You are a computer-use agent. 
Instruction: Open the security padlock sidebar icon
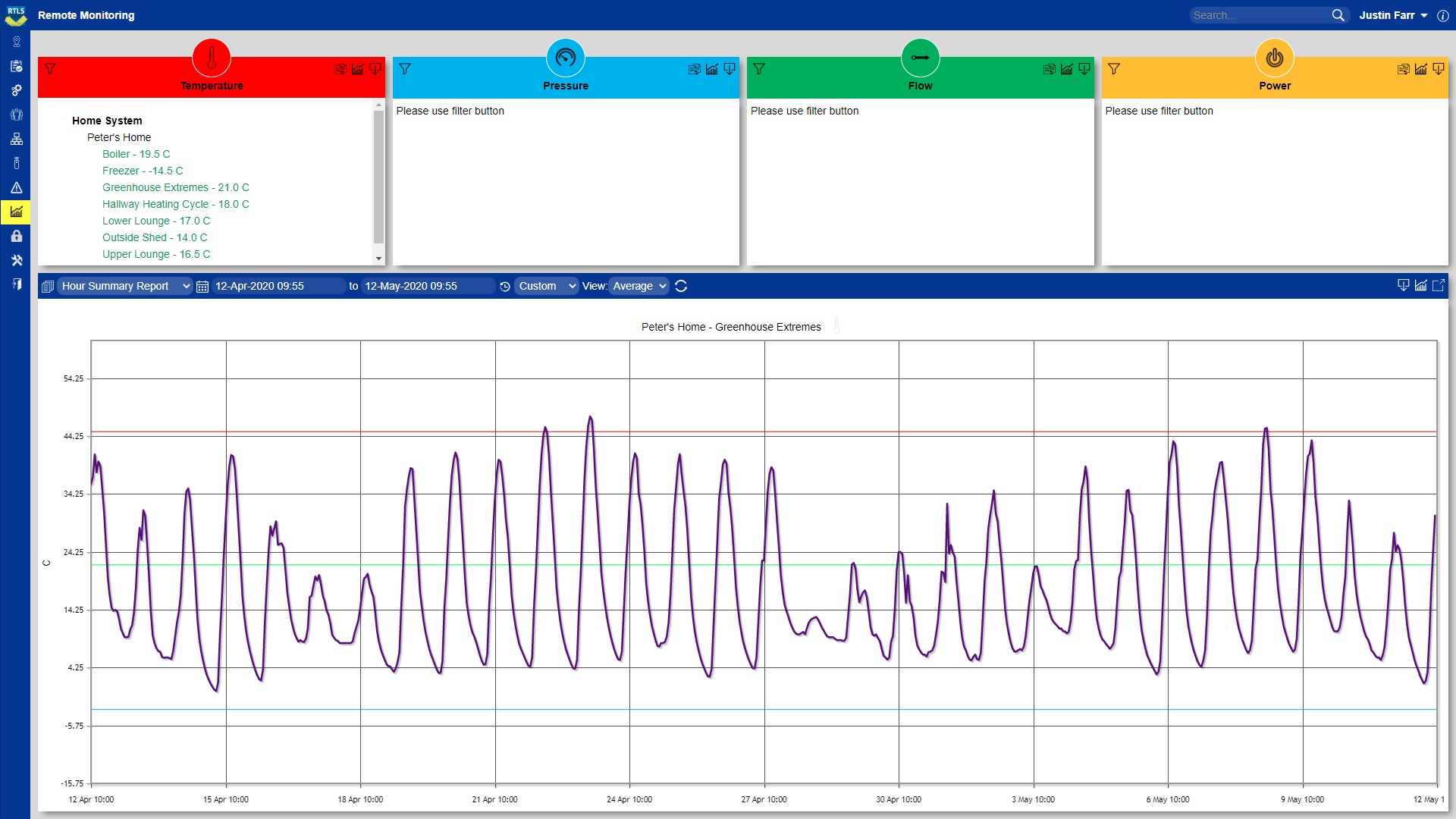[16, 236]
